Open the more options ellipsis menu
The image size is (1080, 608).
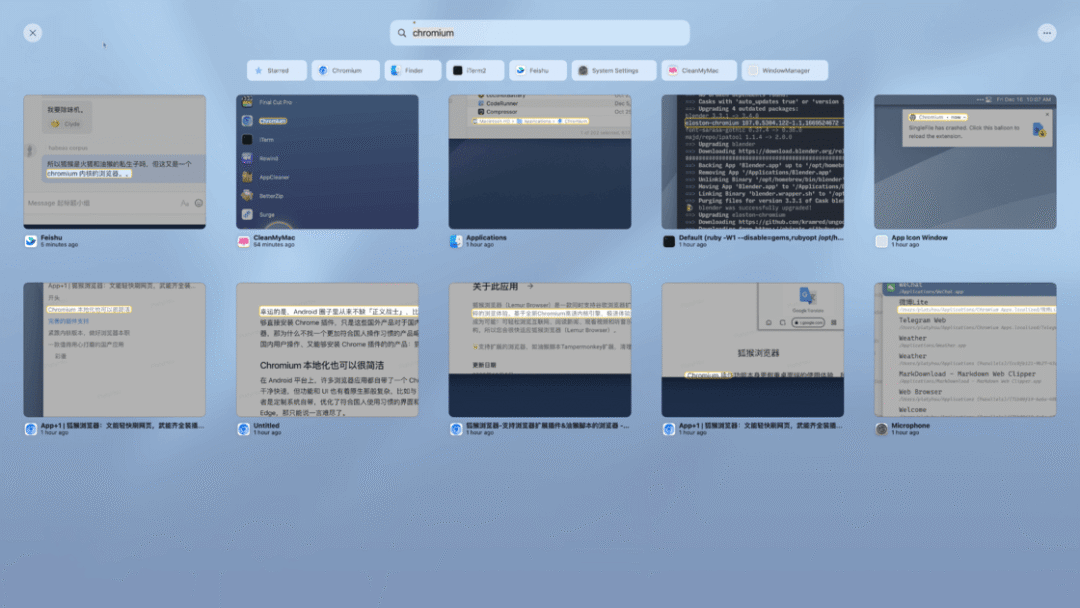[x=1046, y=33]
